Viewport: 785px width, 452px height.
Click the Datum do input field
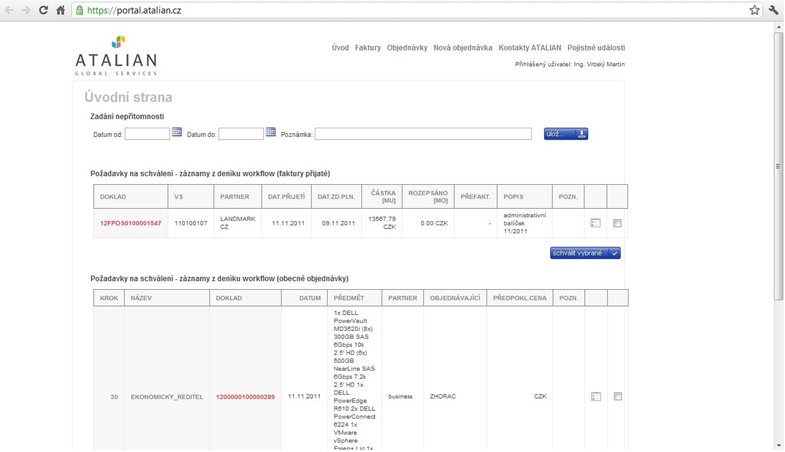coord(241,134)
